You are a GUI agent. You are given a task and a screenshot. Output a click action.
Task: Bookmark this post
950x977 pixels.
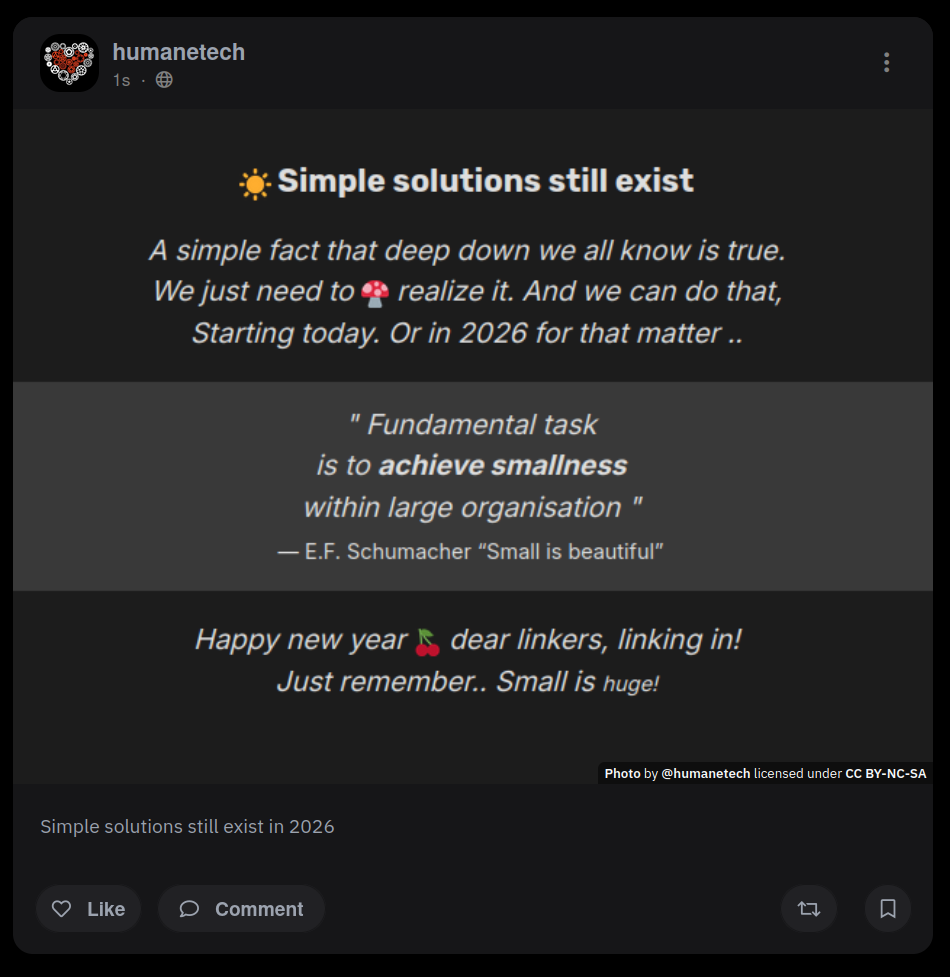click(x=887, y=909)
